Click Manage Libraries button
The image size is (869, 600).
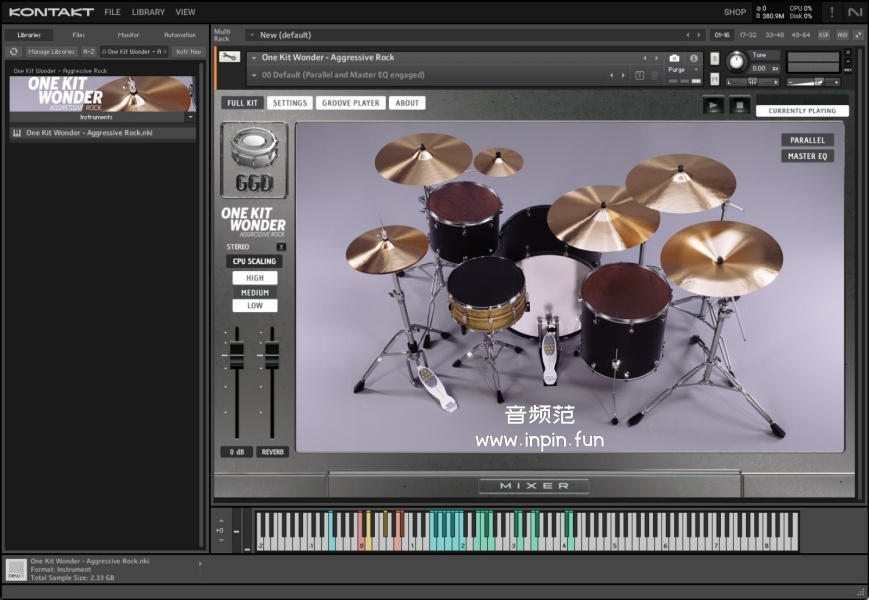(x=51, y=52)
